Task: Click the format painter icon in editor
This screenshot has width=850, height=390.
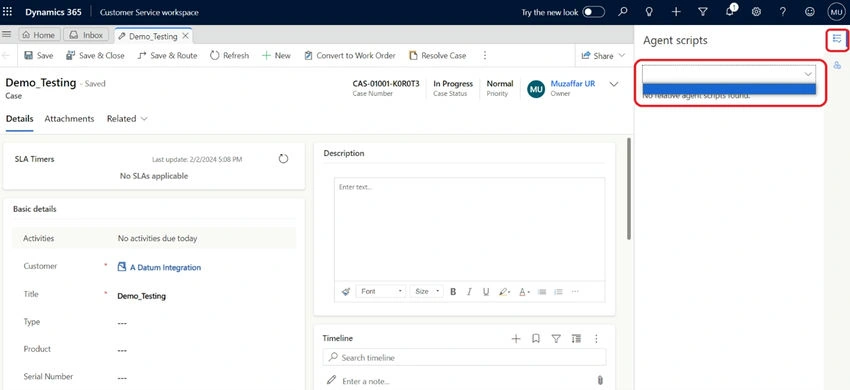Action: coord(346,292)
